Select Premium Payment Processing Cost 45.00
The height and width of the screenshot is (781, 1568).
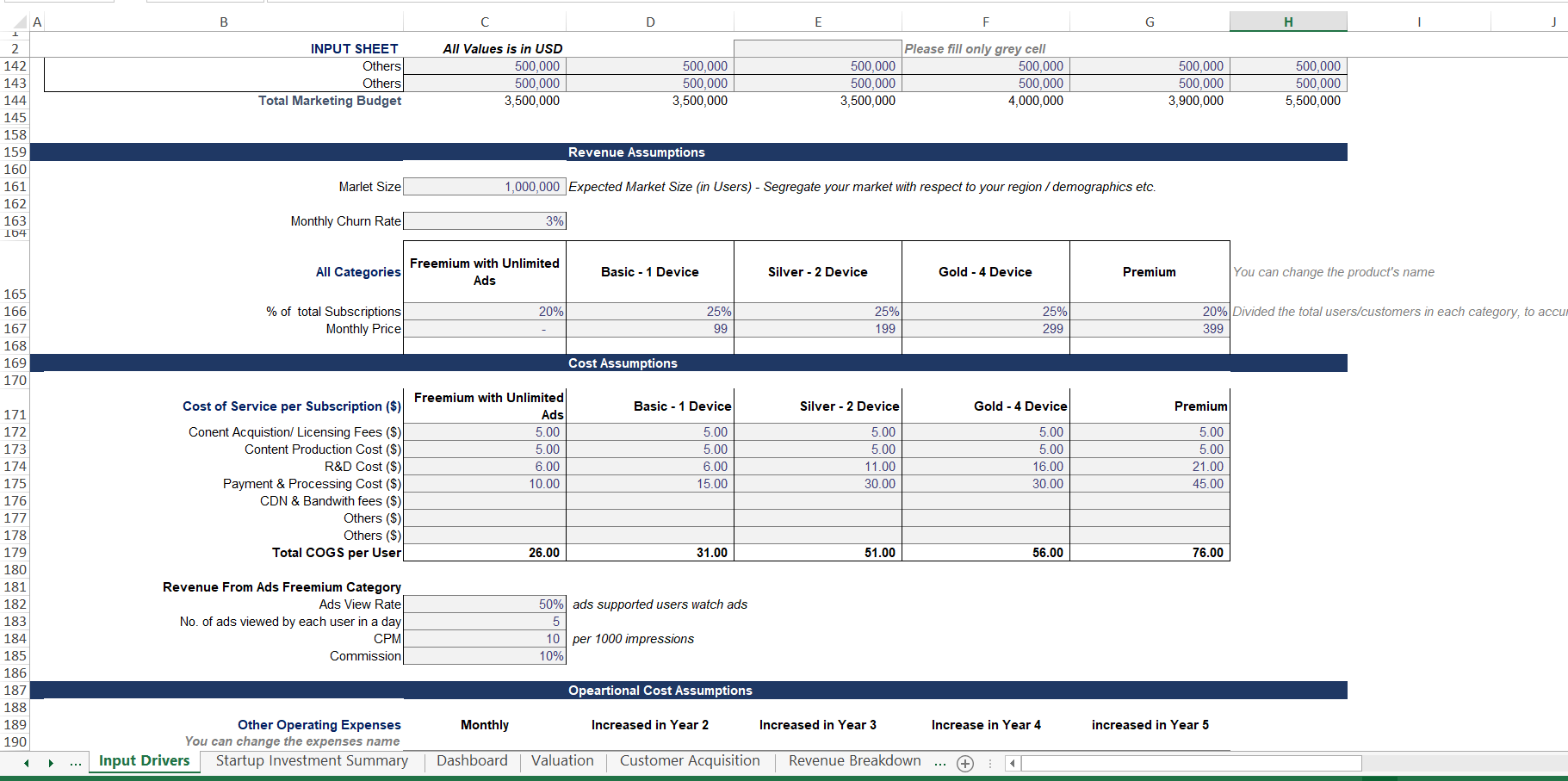[x=1150, y=484]
